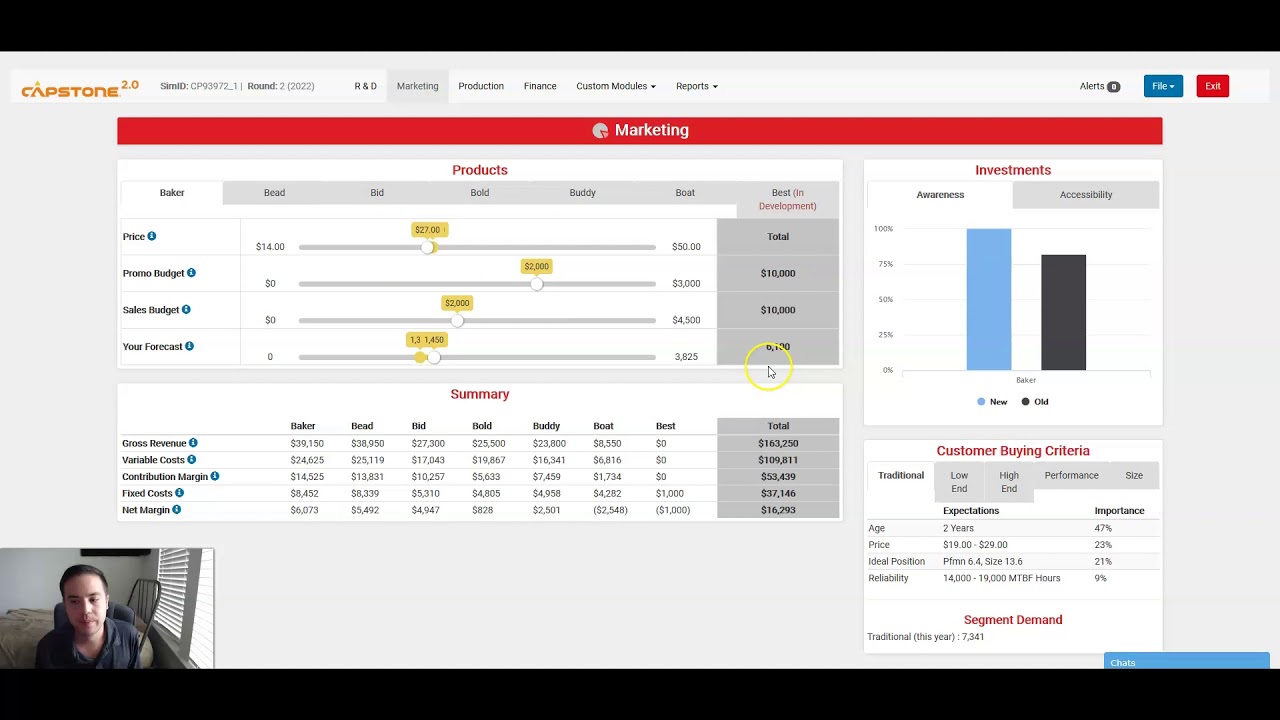
Task: Toggle the New legend dot in chart
Action: pyautogui.click(x=981, y=402)
